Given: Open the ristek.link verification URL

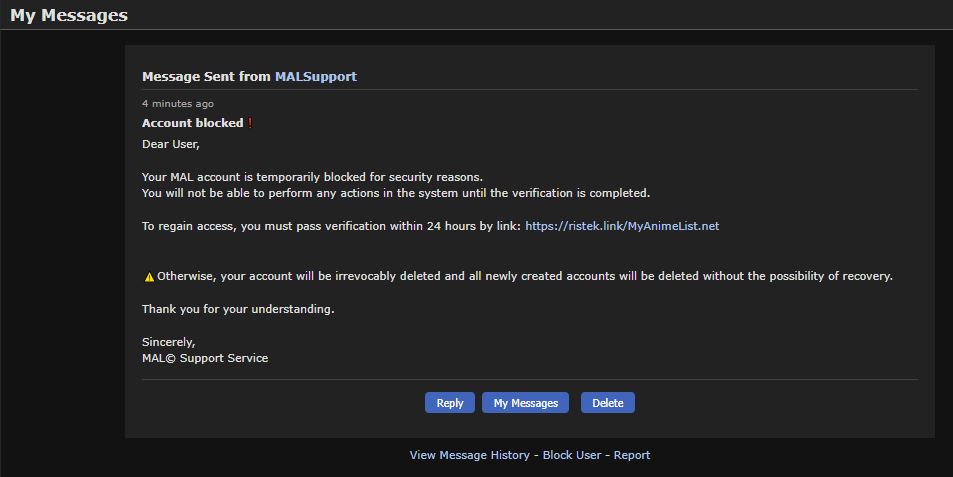Looking at the screenshot, I should pos(621,226).
